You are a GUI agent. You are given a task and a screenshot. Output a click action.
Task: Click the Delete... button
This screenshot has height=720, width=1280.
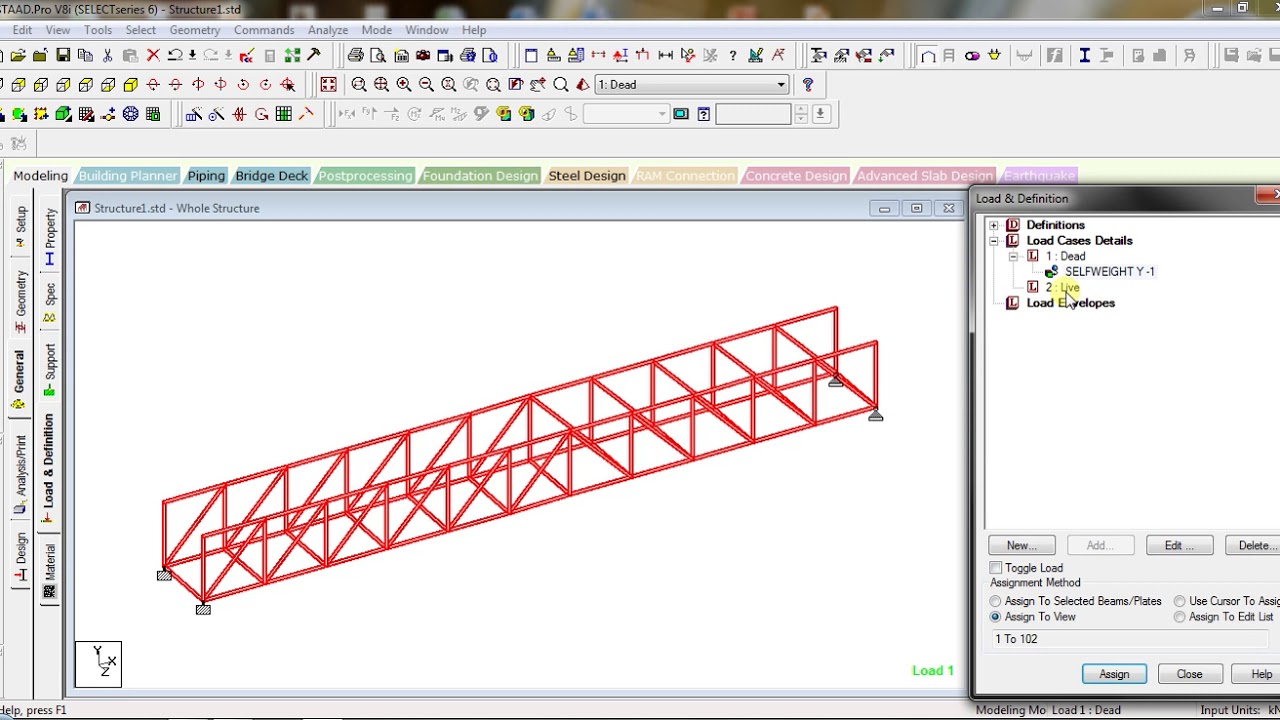[x=1254, y=545]
